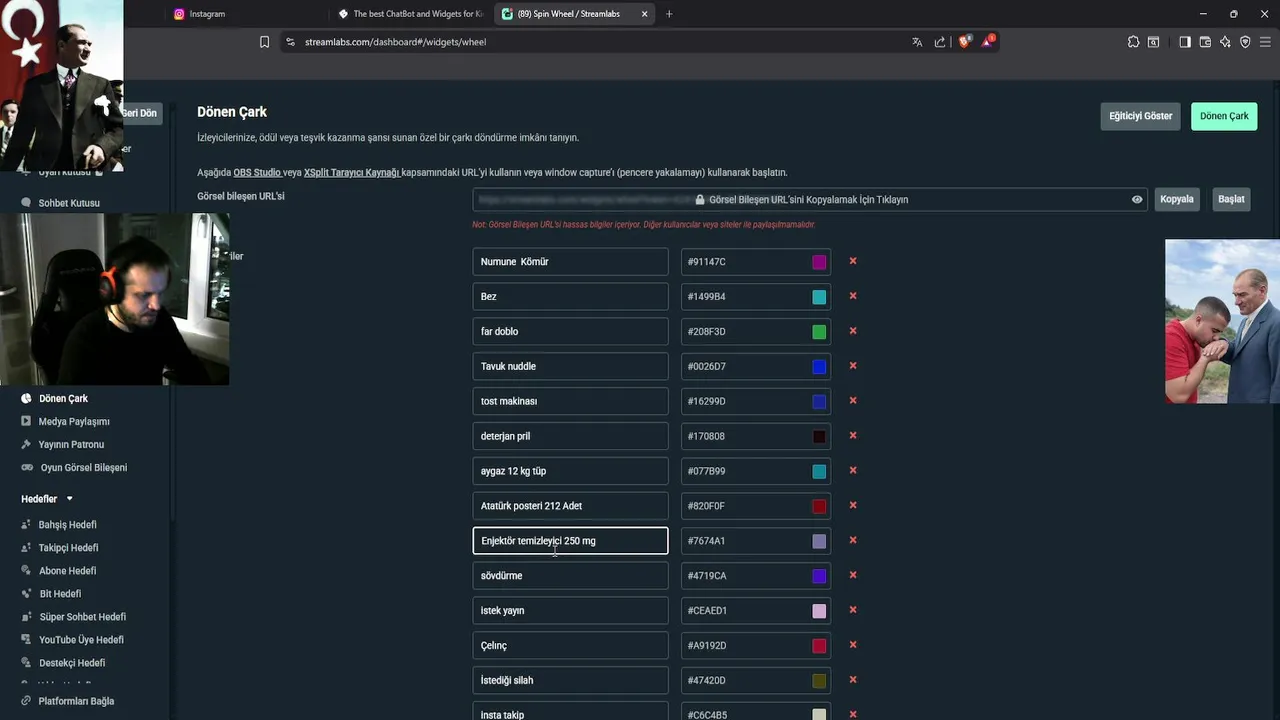
Task: Open the browser extensions puzzle icon
Action: [1133, 42]
